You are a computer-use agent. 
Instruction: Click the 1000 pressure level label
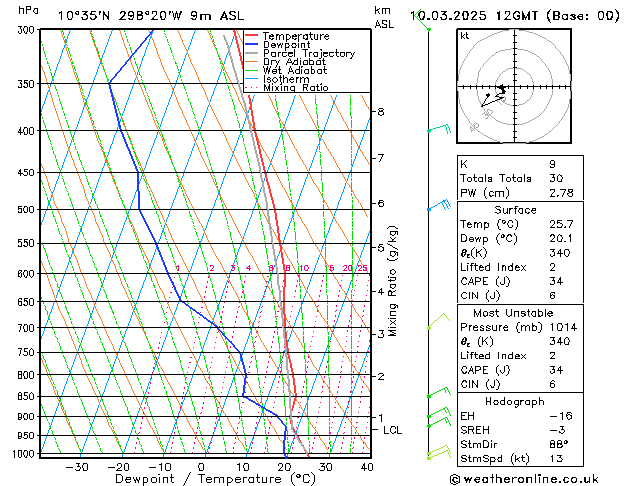[26, 454]
